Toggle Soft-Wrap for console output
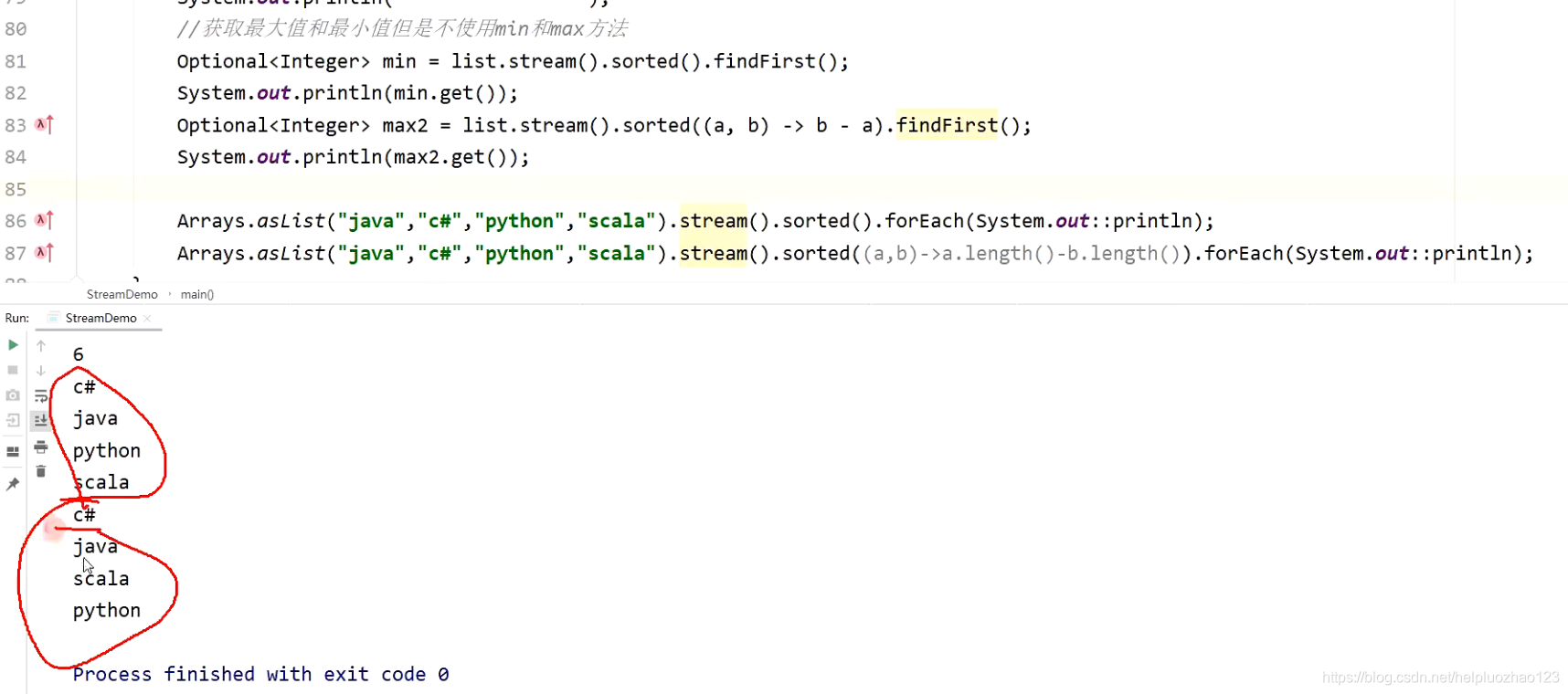 [41, 396]
